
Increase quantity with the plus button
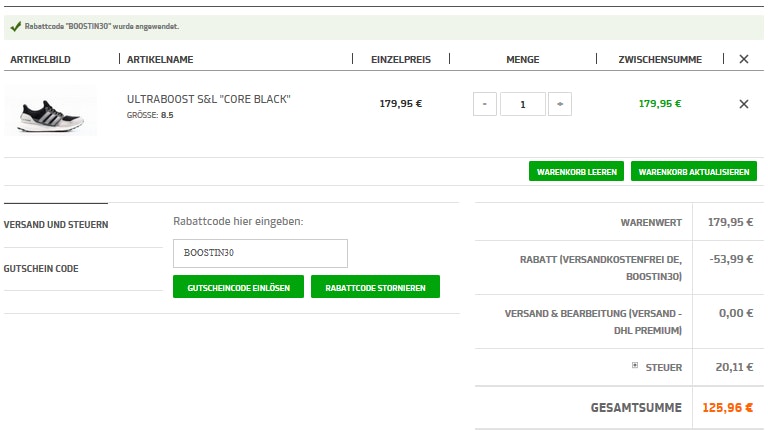pyautogui.click(x=560, y=104)
